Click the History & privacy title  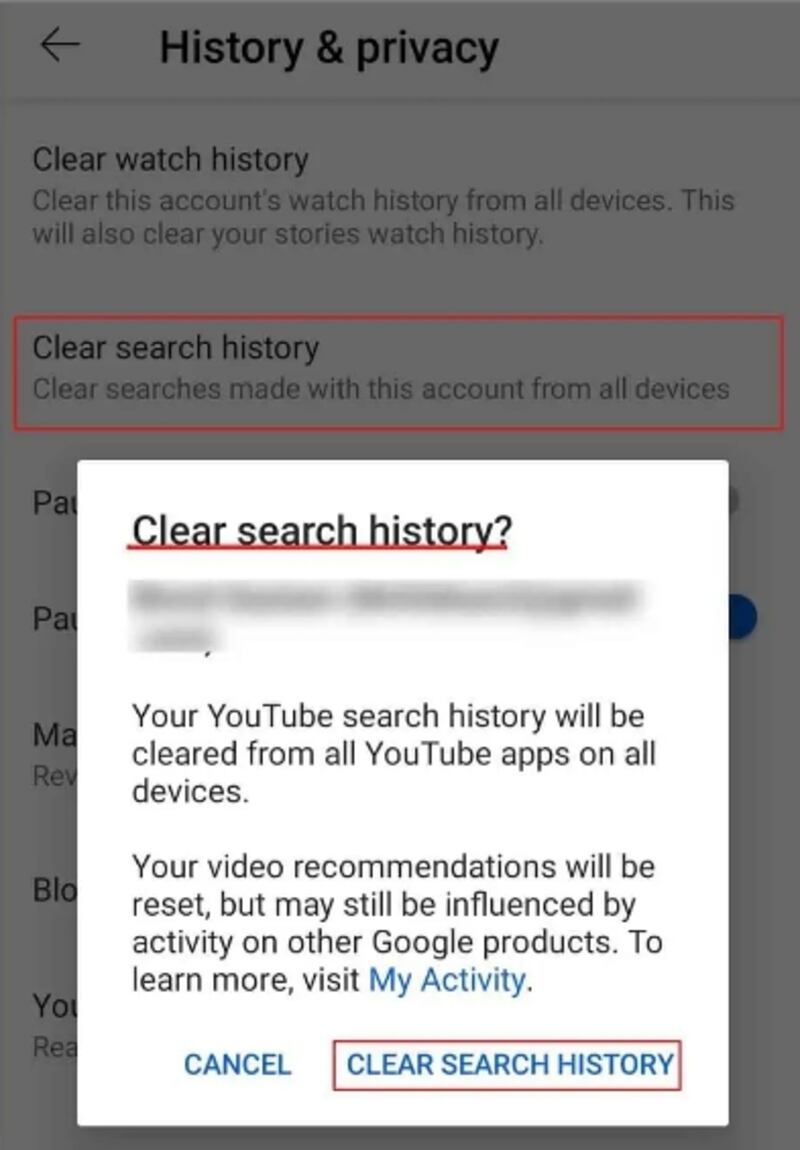329,48
